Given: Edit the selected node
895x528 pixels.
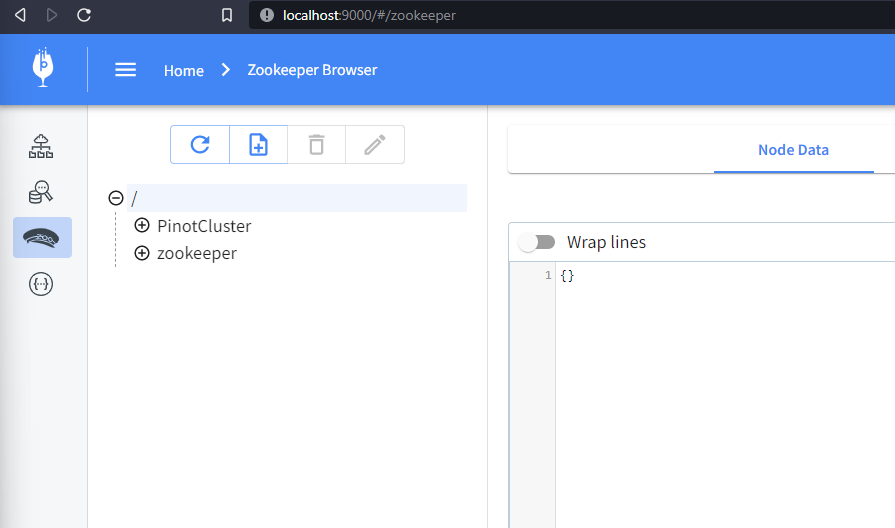Looking at the screenshot, I should tap(375, 144).
